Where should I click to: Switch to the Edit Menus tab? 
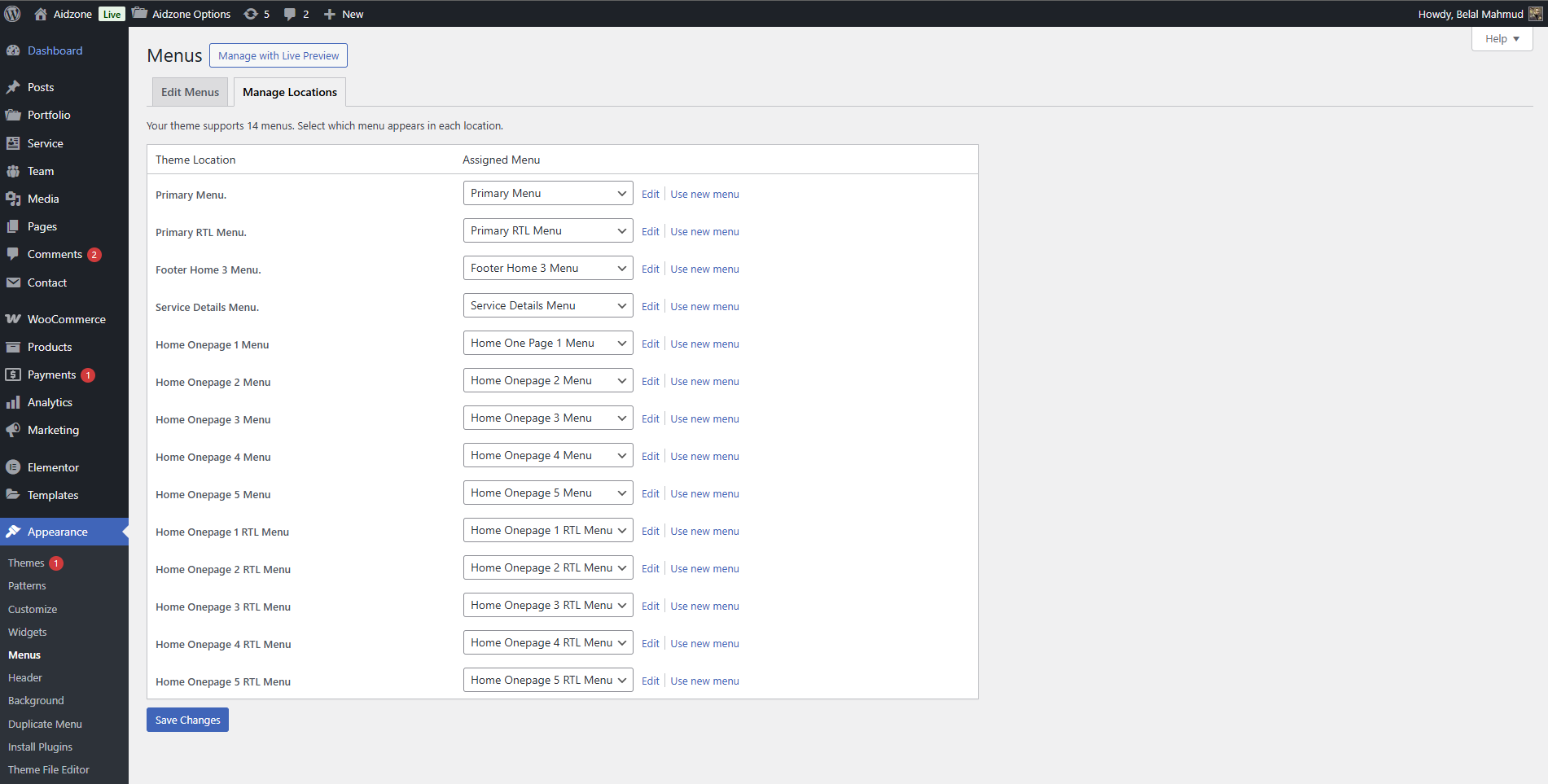tap(190, 92)
